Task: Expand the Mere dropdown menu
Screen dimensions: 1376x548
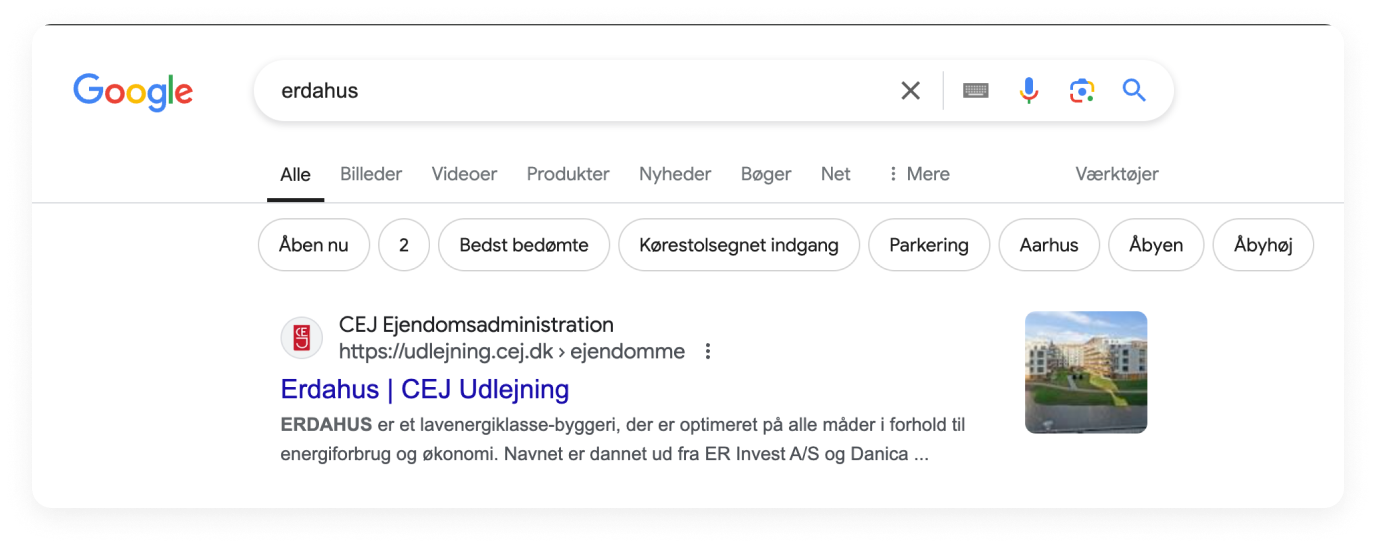Action: 918,174
